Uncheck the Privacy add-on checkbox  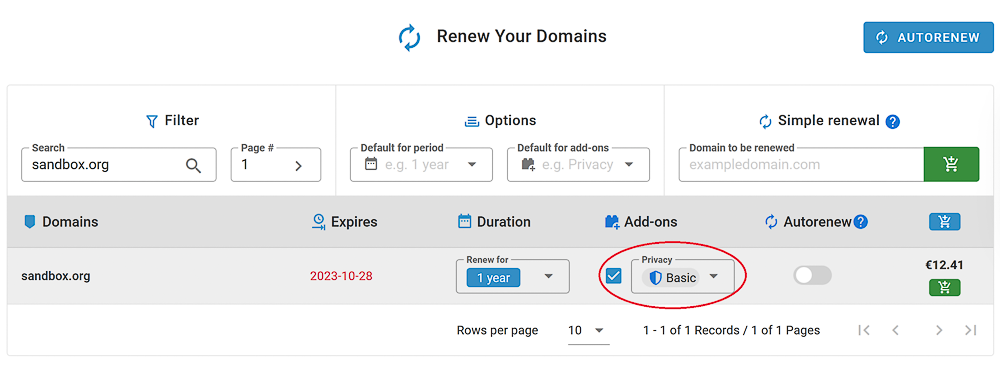pyautogui.click(x=614, y=276)
